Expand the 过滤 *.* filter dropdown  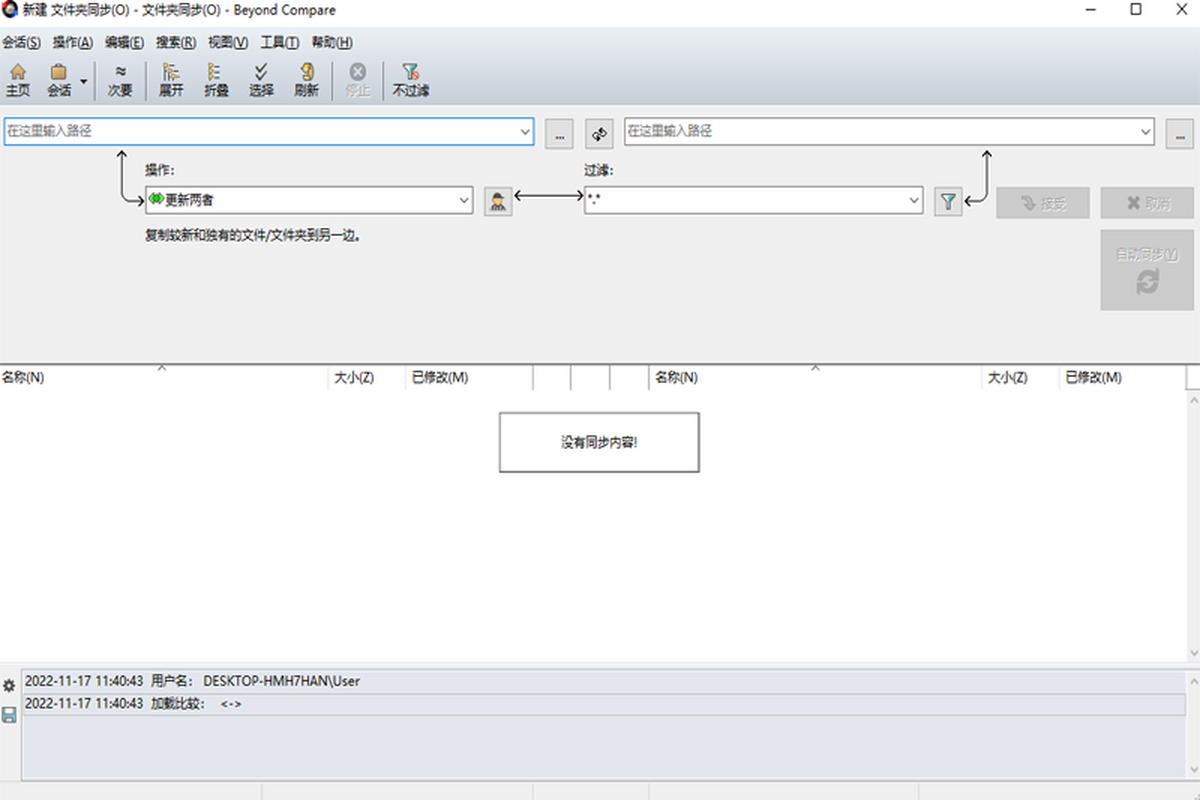914,201
